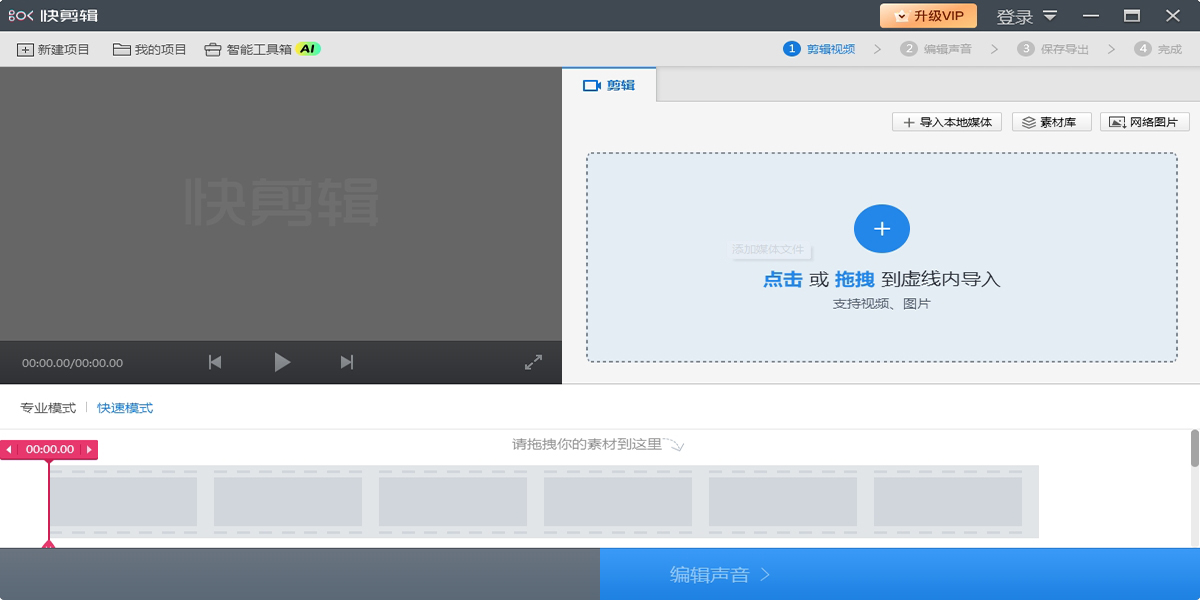Play the video preview
This screenshot has height=600, width=1200.
[282, 362]
